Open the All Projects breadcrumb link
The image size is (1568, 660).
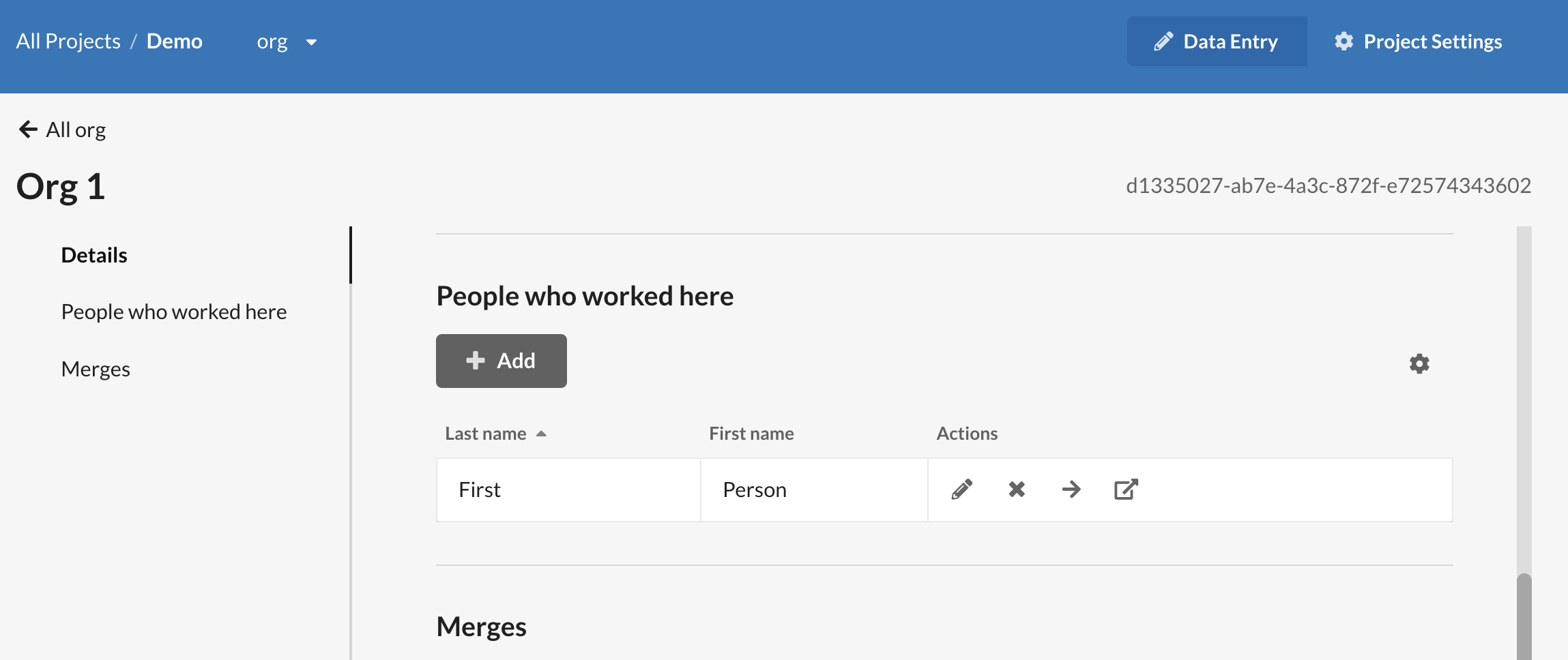pyautogui.click(x=68, y=42)
